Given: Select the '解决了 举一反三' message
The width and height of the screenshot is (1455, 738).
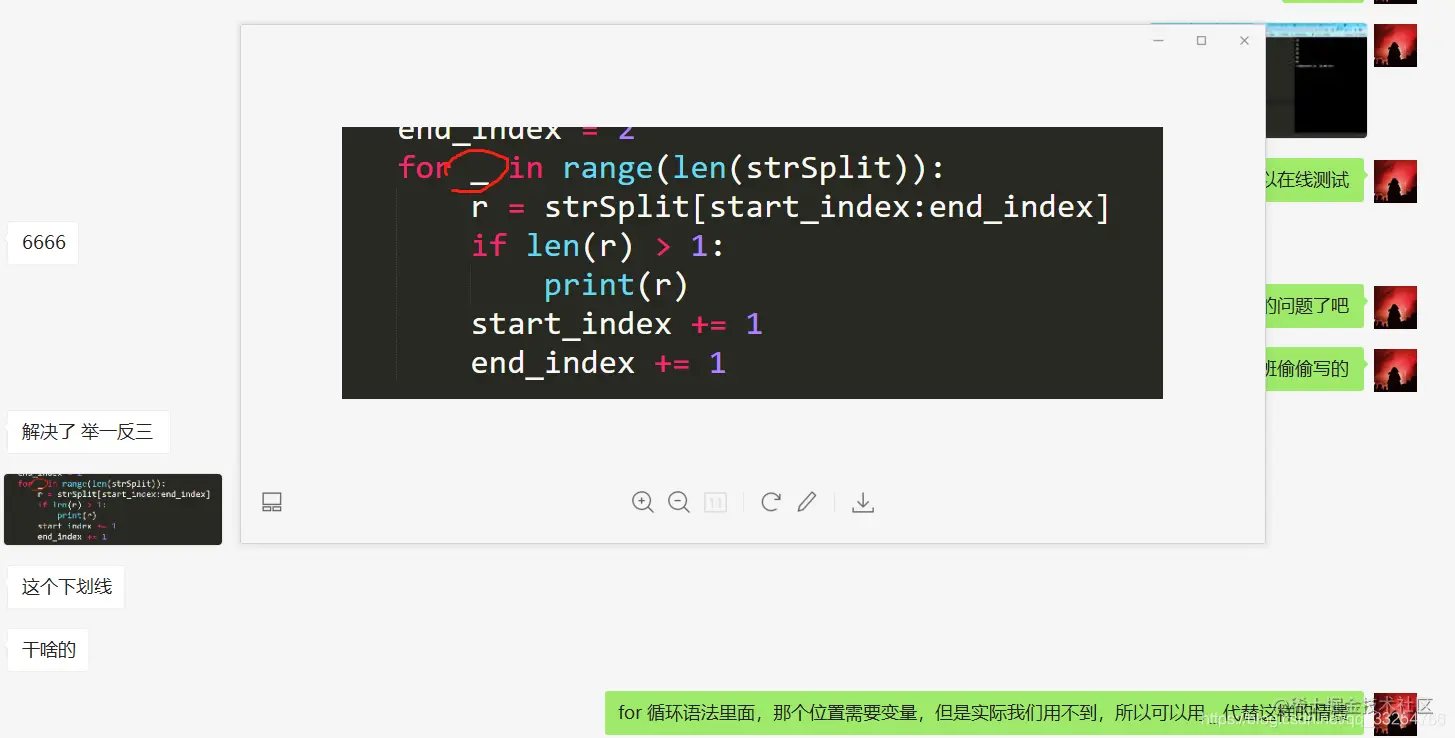Looking at the screenshot, I should click(88, 432).
